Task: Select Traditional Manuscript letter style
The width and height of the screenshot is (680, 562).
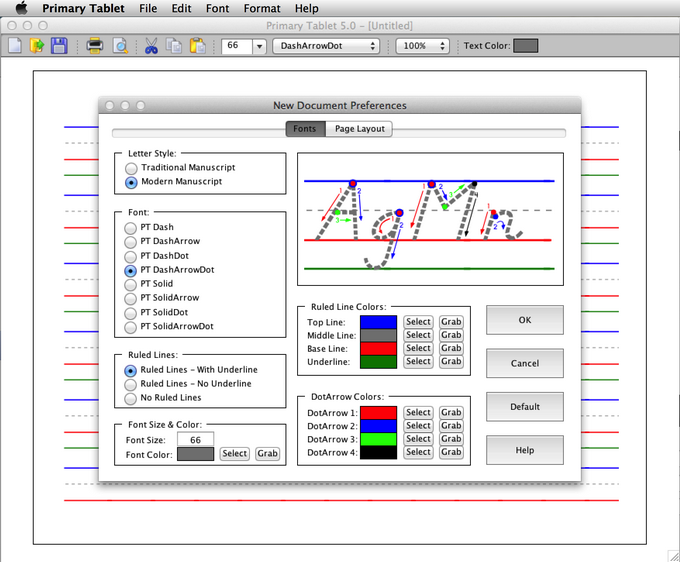Action: (x=131, y=168)
